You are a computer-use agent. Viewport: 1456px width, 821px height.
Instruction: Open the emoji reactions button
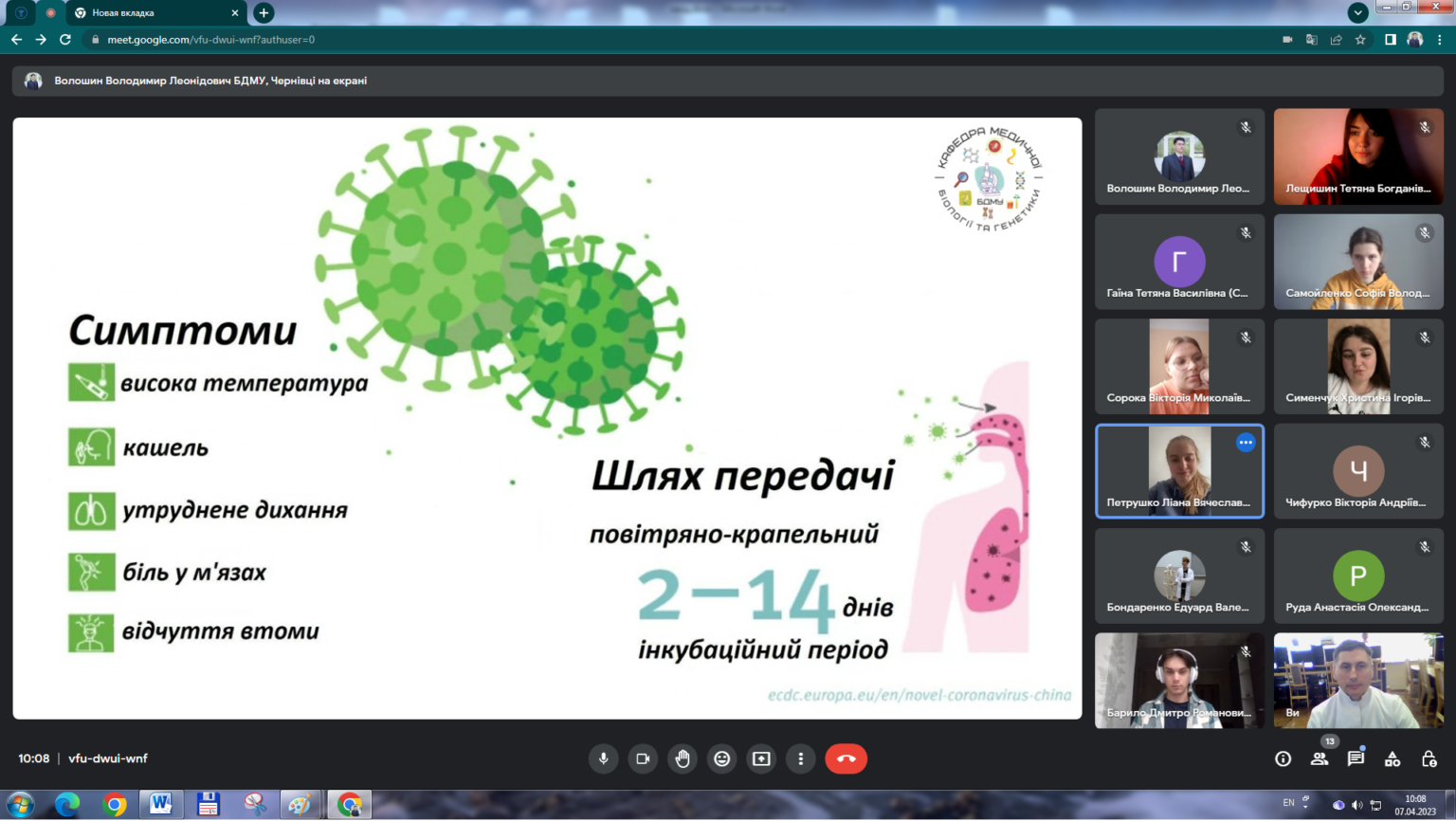click(722, 758)
